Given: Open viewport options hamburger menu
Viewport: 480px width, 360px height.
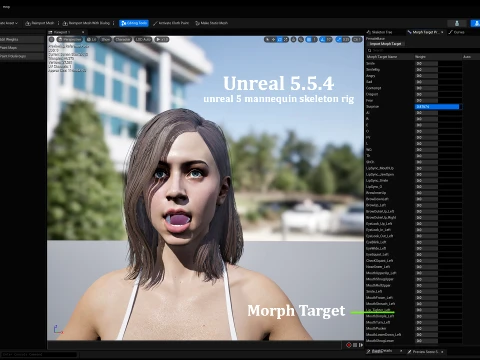Looking at the screenshot, I should (52, 39).
